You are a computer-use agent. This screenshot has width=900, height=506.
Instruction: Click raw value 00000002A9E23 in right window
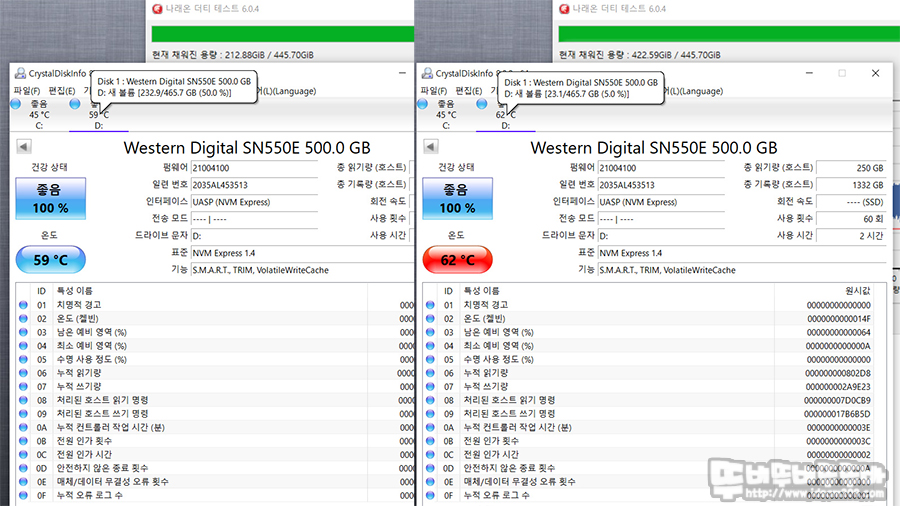tap(839, 386)
